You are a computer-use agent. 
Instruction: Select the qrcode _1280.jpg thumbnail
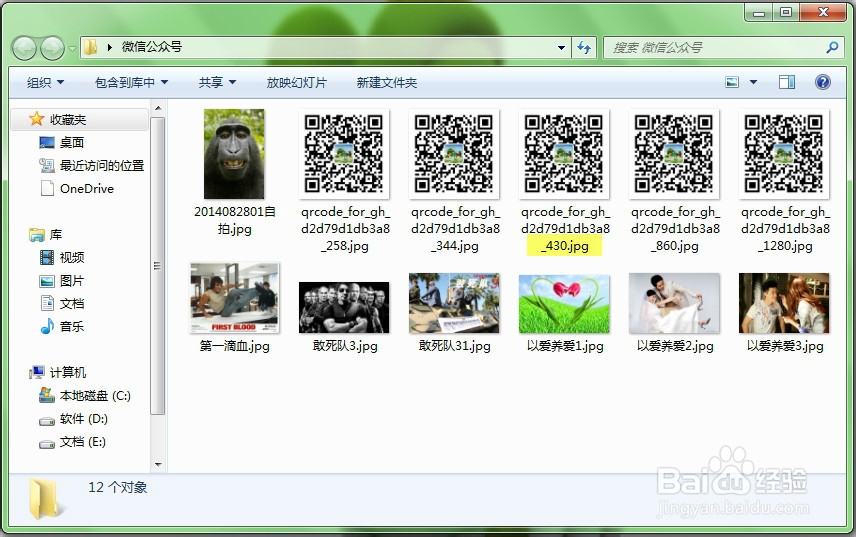[784, 154]
